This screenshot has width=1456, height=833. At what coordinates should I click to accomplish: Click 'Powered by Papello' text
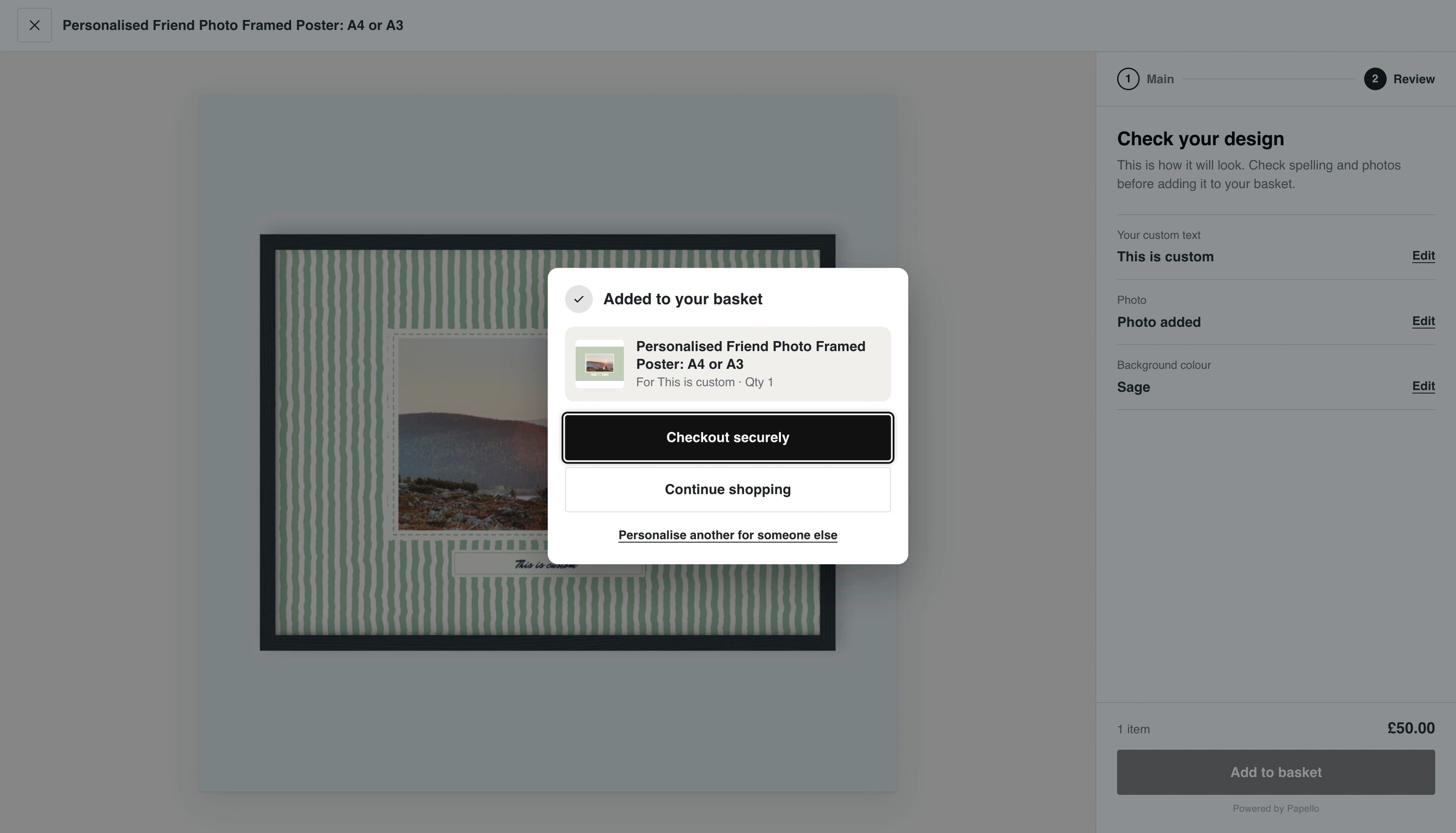1276,809
